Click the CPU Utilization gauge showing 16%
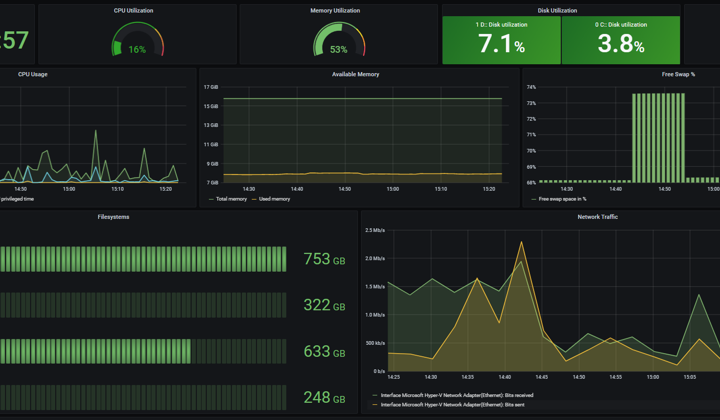 tap(137, 39)
